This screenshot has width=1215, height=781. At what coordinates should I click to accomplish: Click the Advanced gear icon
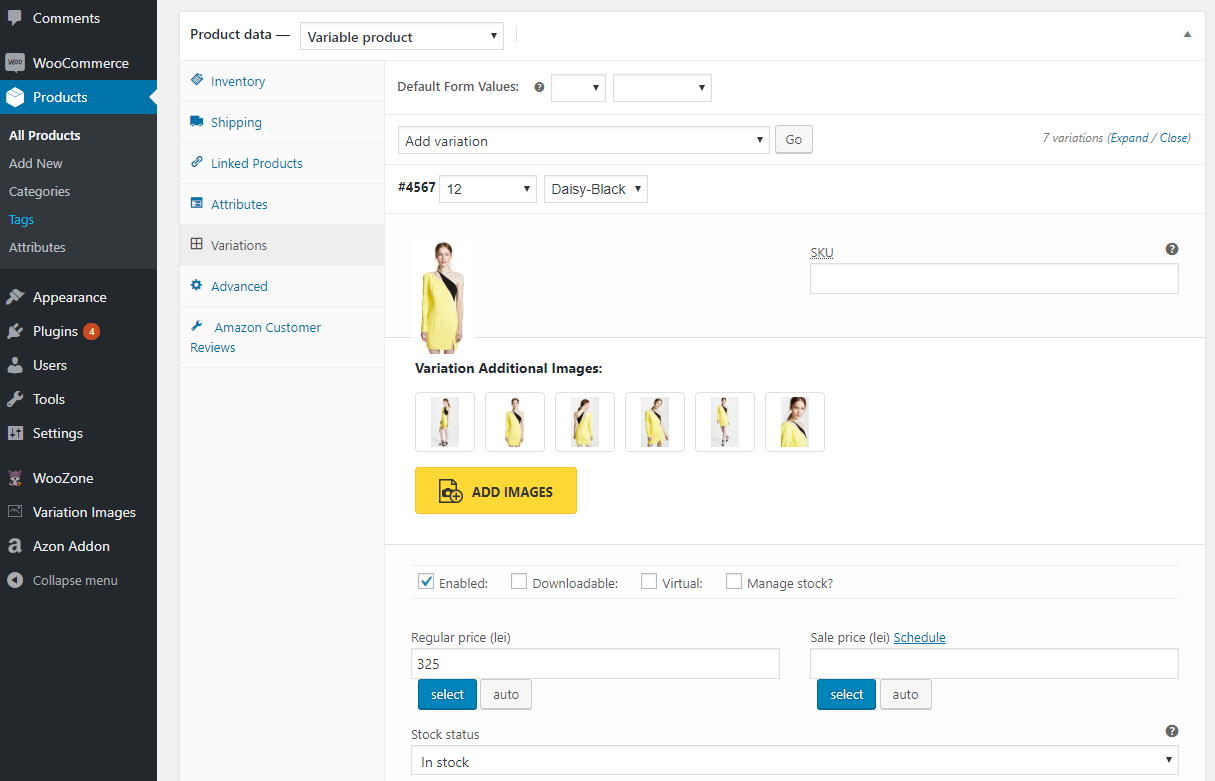197,286
